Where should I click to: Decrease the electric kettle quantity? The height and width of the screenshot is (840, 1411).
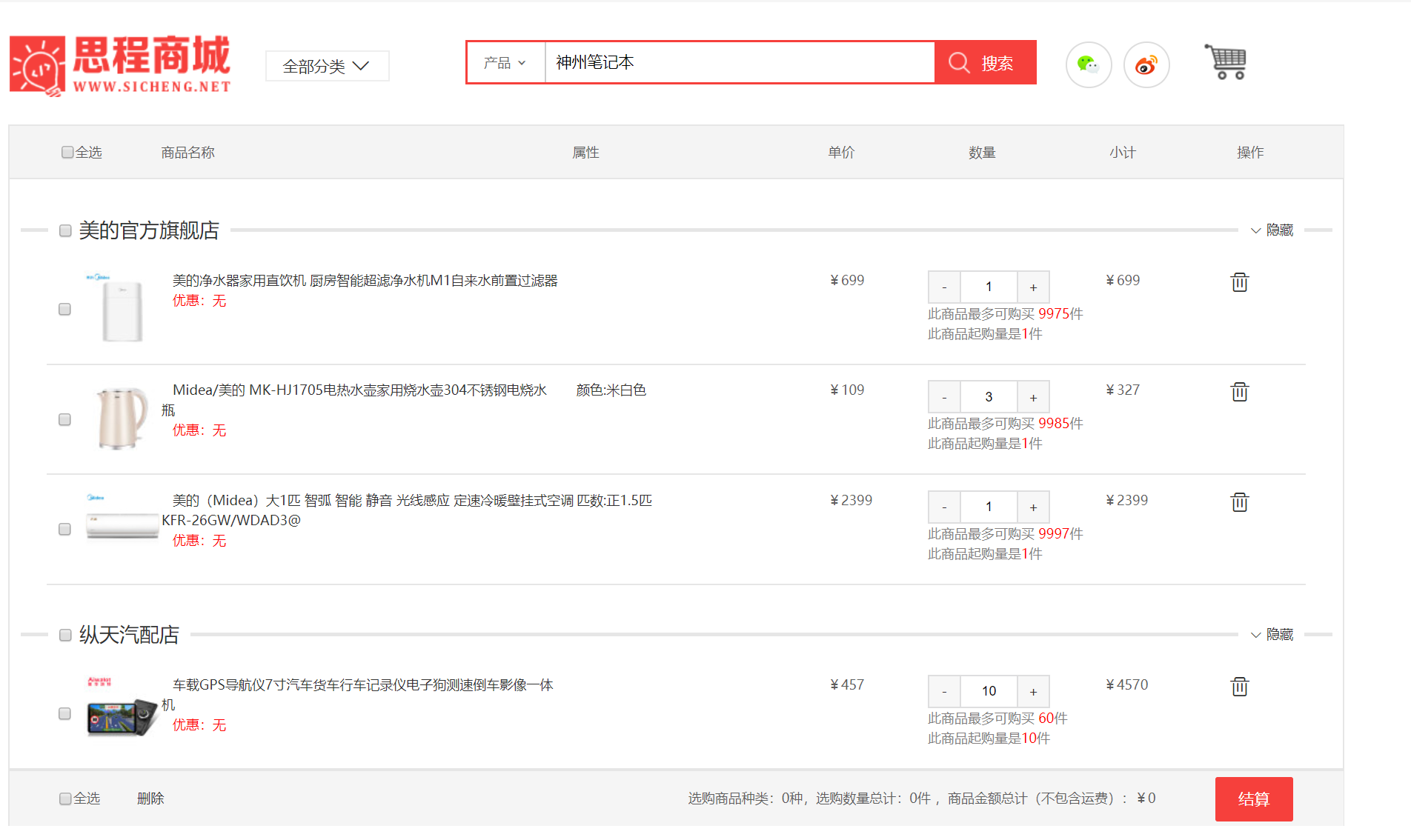pos(944,397)
